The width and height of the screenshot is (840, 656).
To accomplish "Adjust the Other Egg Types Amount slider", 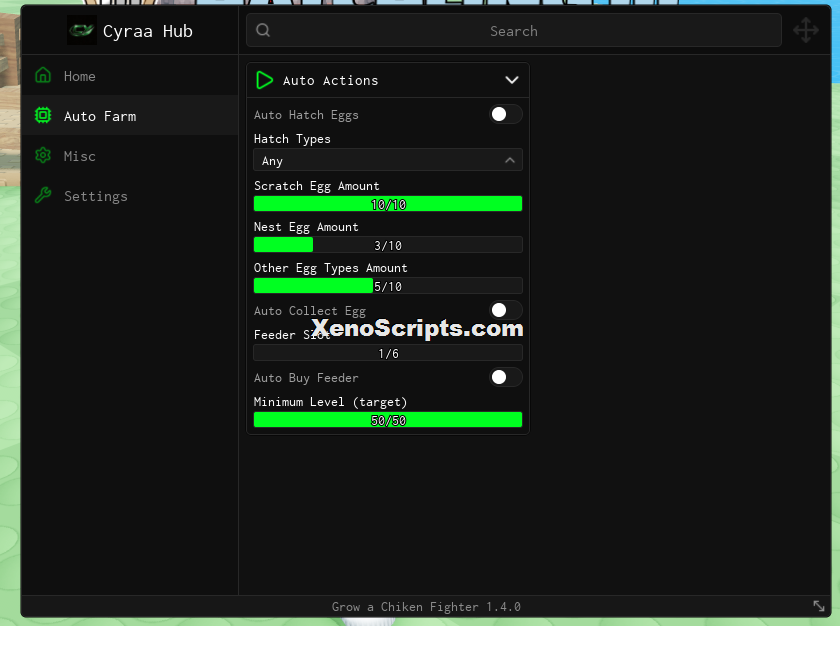I will click(388, 285).
